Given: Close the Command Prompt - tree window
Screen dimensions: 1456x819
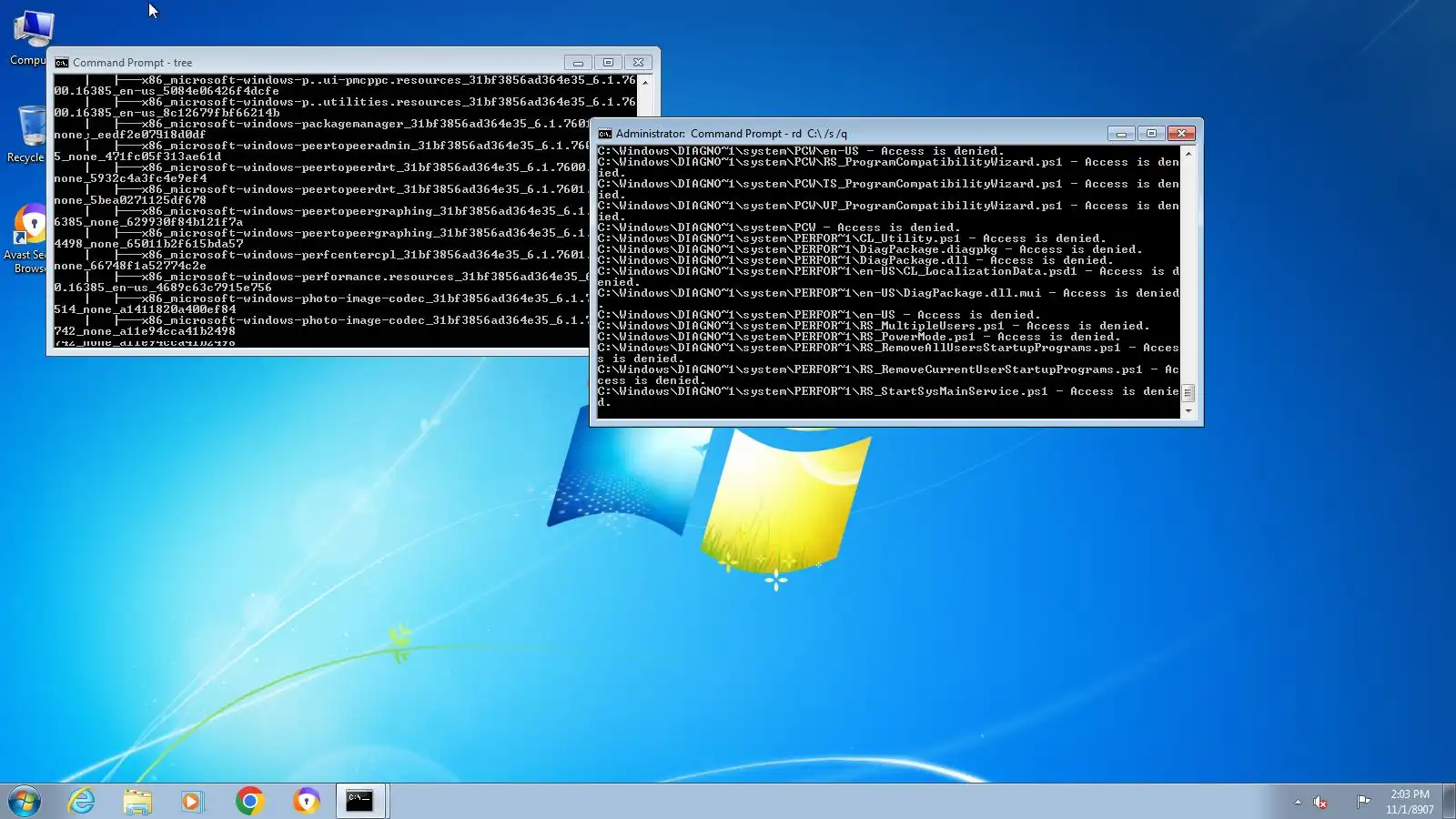Looking at the screenshot, I should tap(639, 63).
